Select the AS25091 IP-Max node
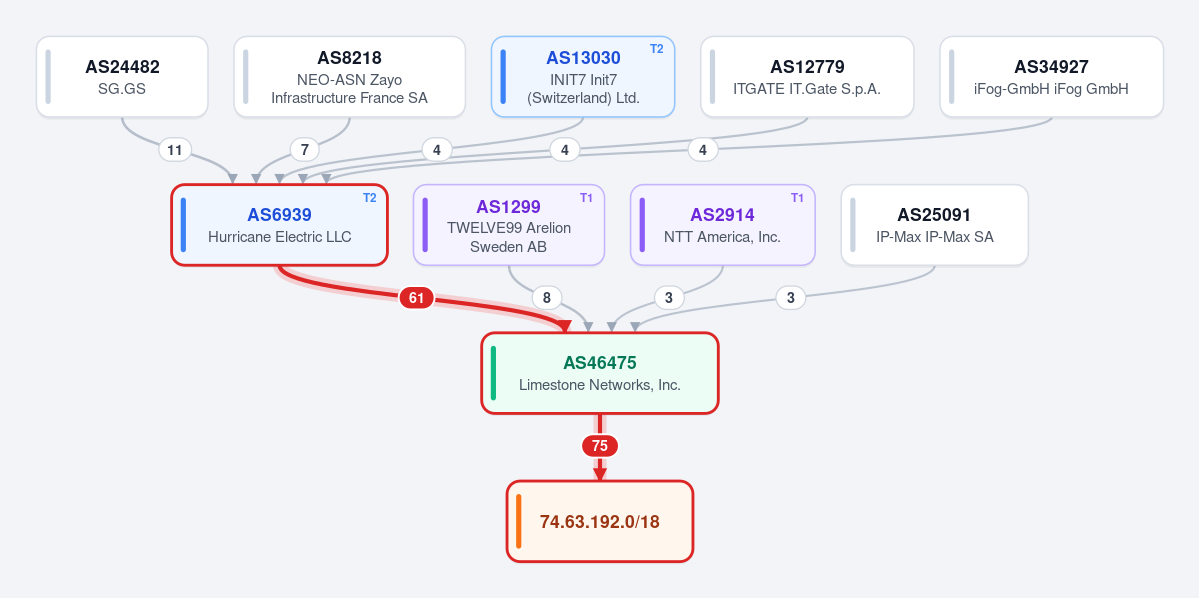The height and width of the screenshot is (598, 1199). (x=934, y=225)
